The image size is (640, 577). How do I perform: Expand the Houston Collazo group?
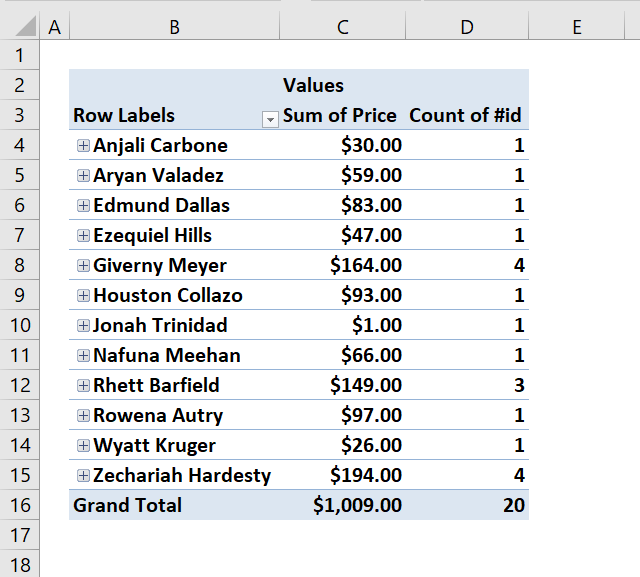tap(83, 295)
